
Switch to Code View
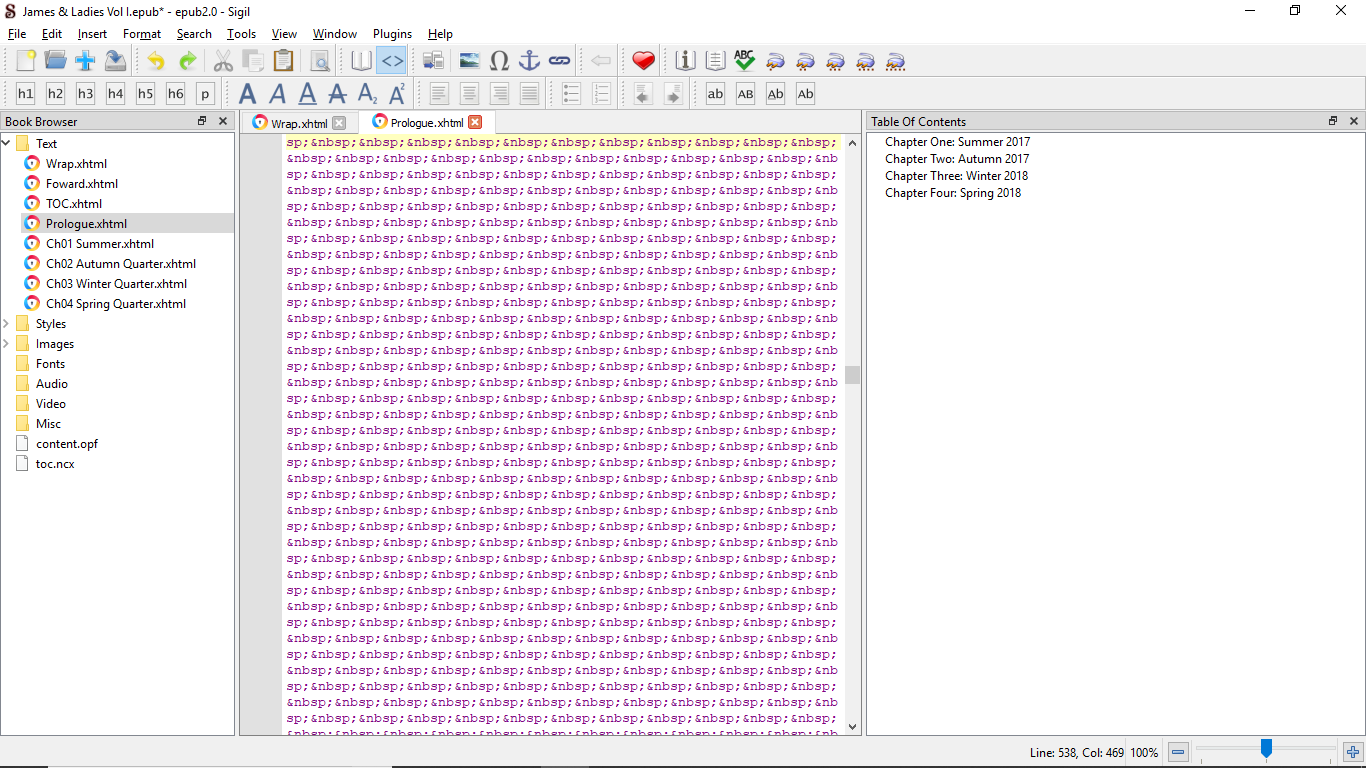391,61
